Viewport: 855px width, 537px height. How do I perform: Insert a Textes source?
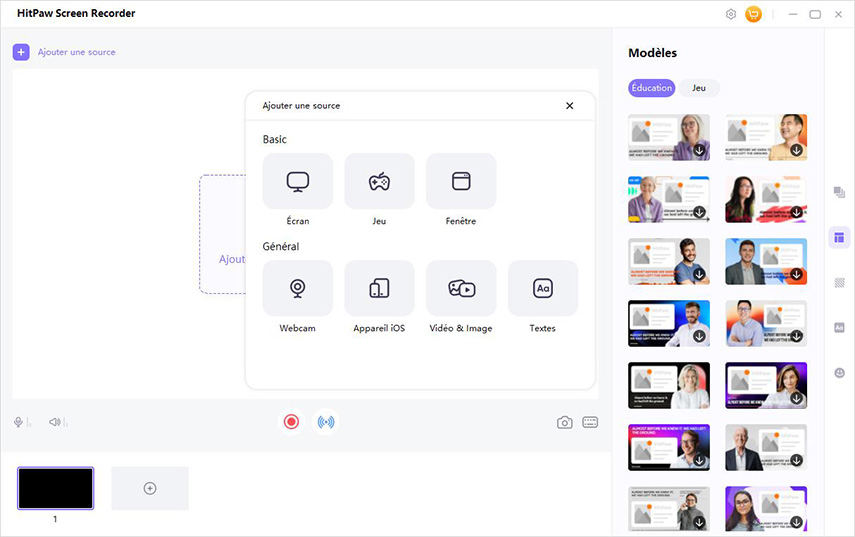coord(543,289)
